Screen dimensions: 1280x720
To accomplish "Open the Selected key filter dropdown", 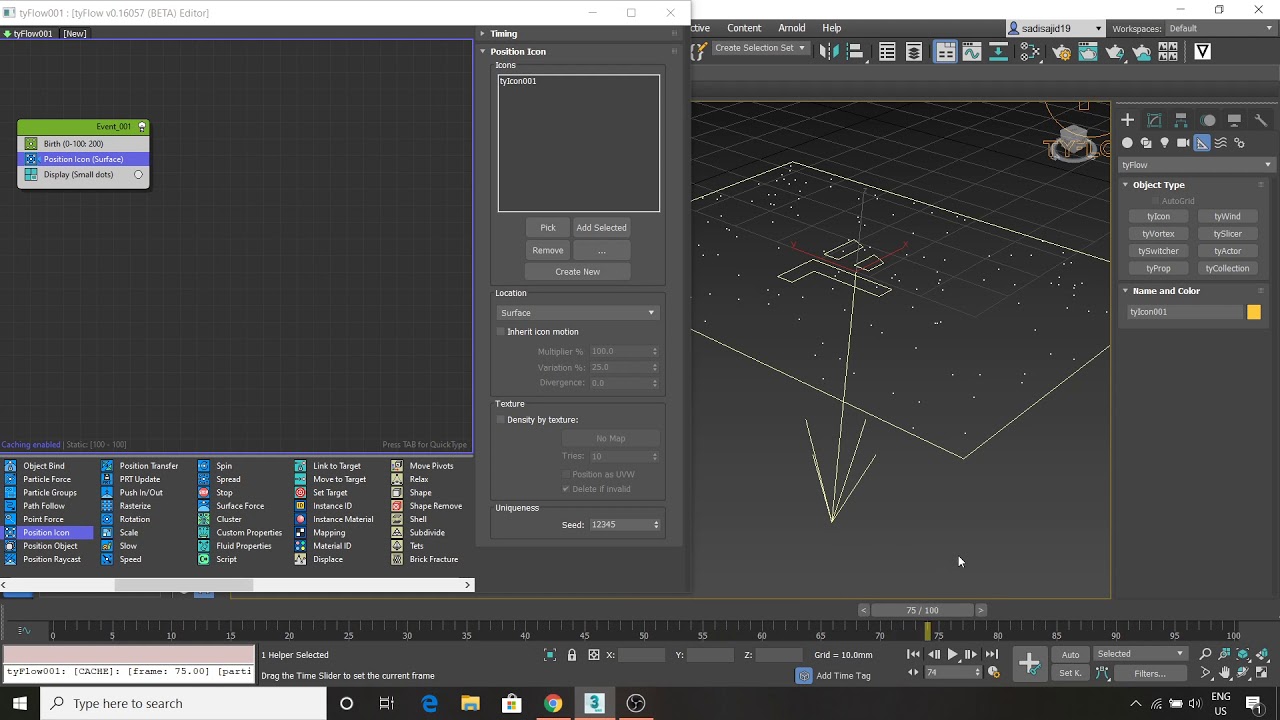I will coord(1140,654).
